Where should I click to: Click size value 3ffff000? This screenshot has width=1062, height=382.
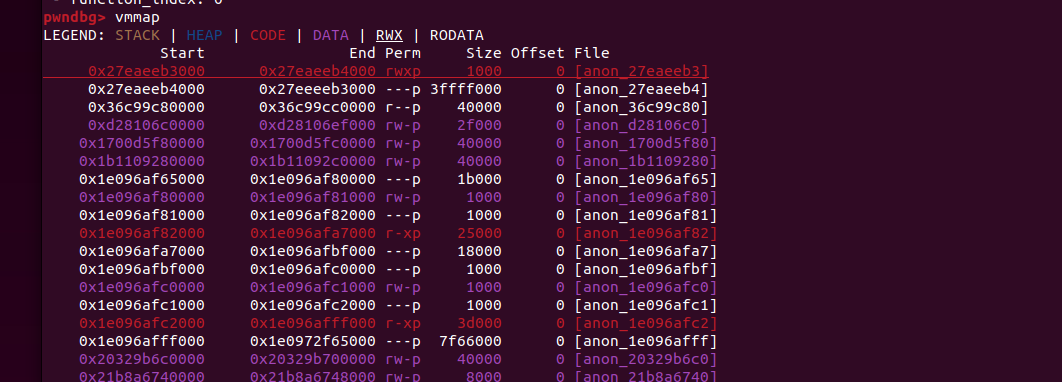pos(466,89)
